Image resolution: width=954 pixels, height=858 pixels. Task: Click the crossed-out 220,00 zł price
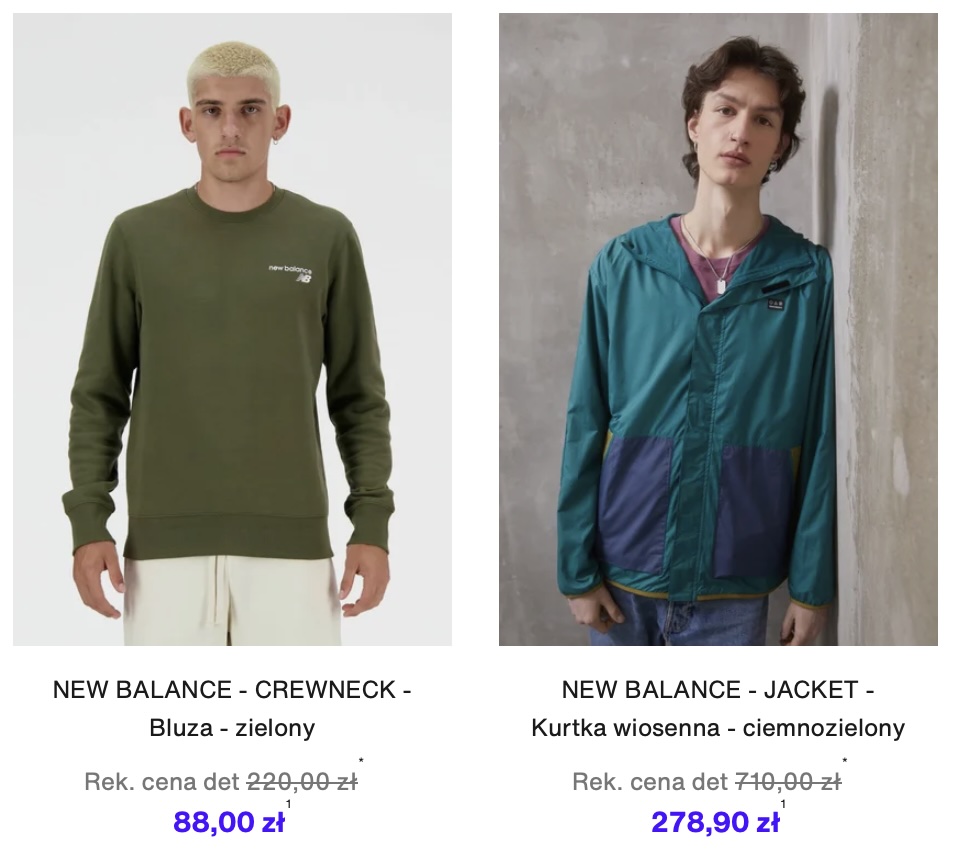pyautogui.click(x=302, y=781)
